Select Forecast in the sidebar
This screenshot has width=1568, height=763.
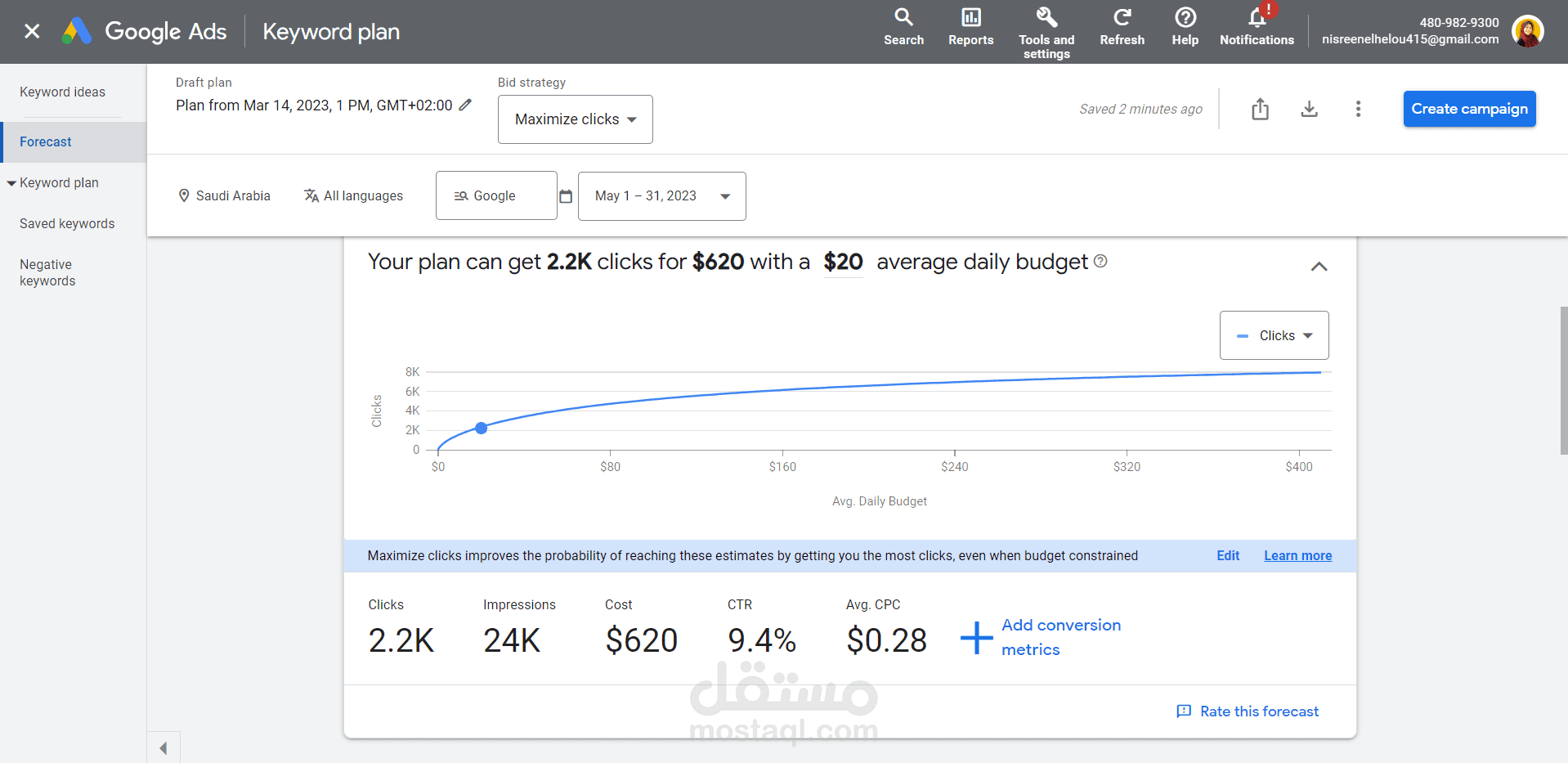[x=74, y=142]
